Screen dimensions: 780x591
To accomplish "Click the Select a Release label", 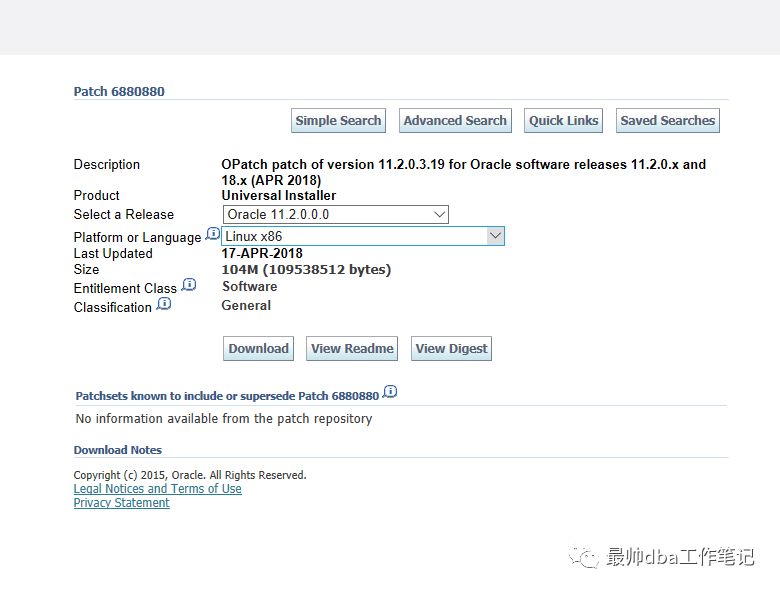I will [124, 214].
